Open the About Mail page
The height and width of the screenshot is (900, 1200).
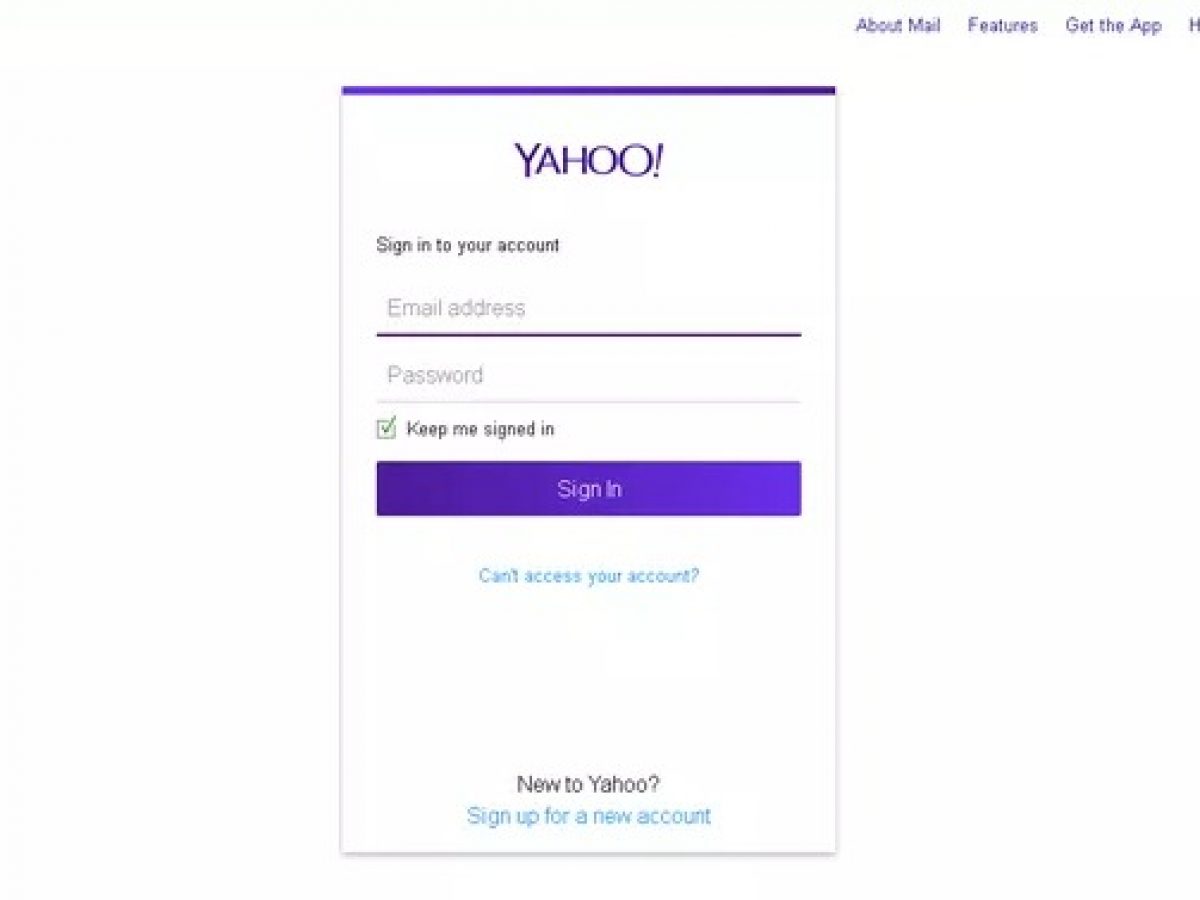(898, 25)
